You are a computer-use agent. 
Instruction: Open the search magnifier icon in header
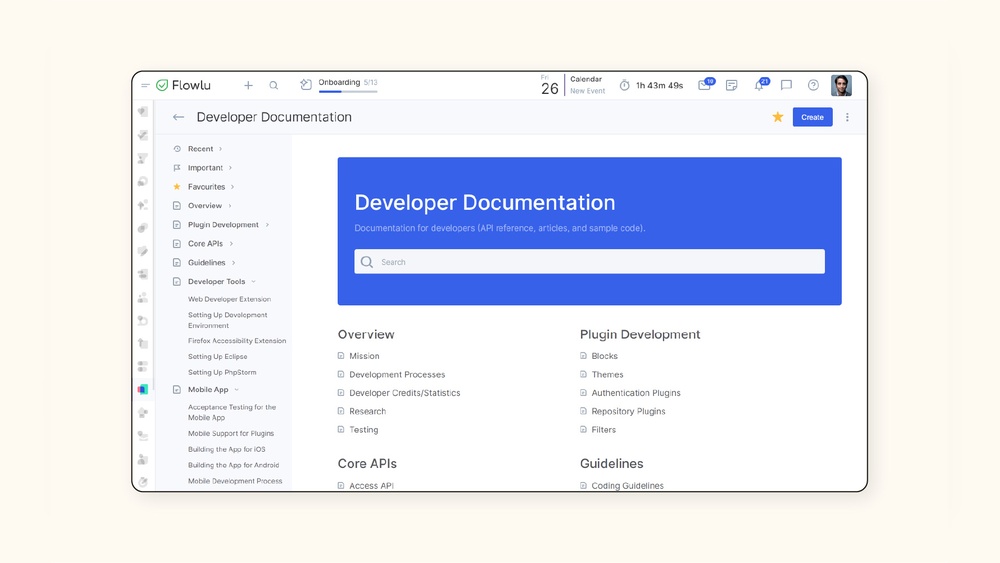coord(274,86)
